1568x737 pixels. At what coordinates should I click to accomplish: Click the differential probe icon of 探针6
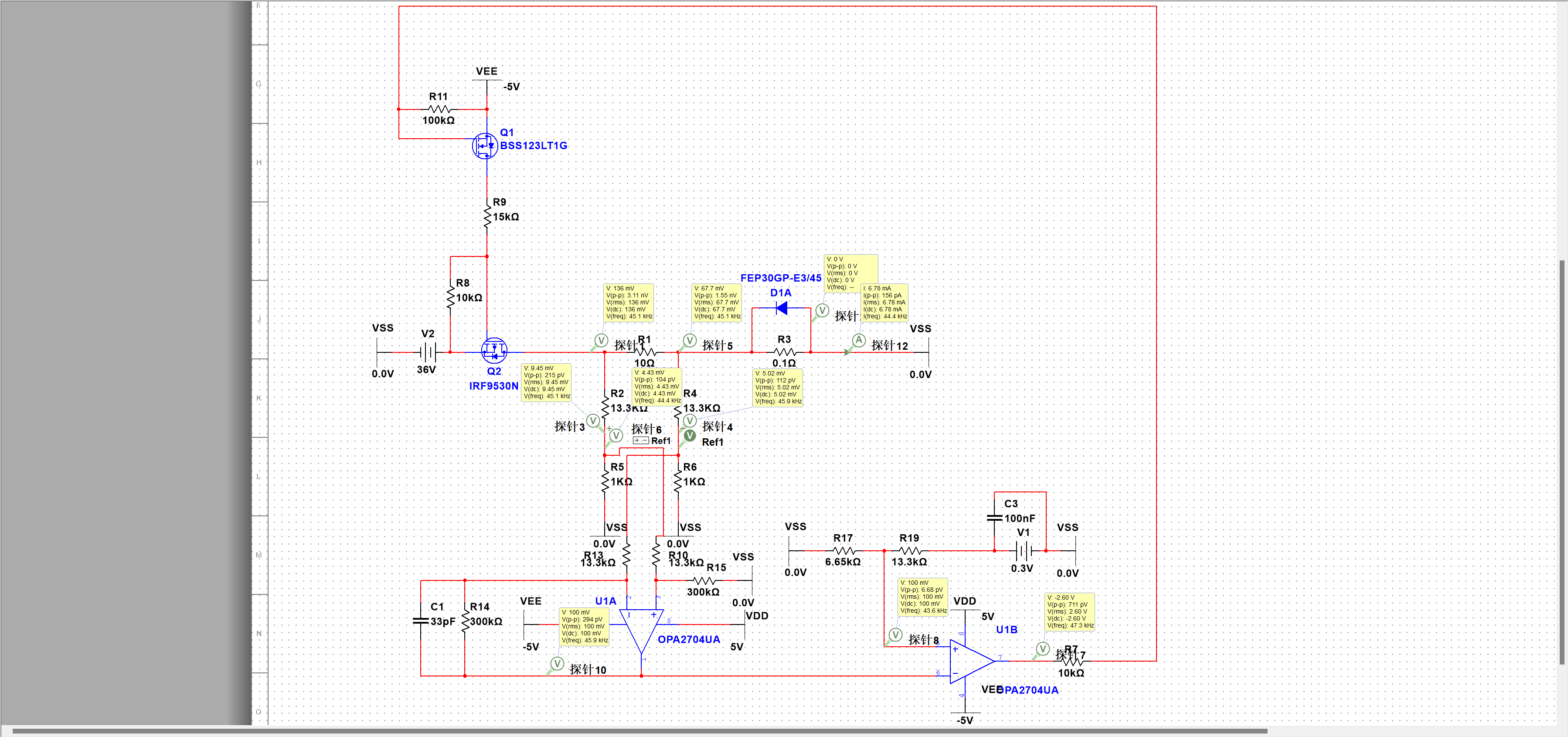[x=616, y=436]
